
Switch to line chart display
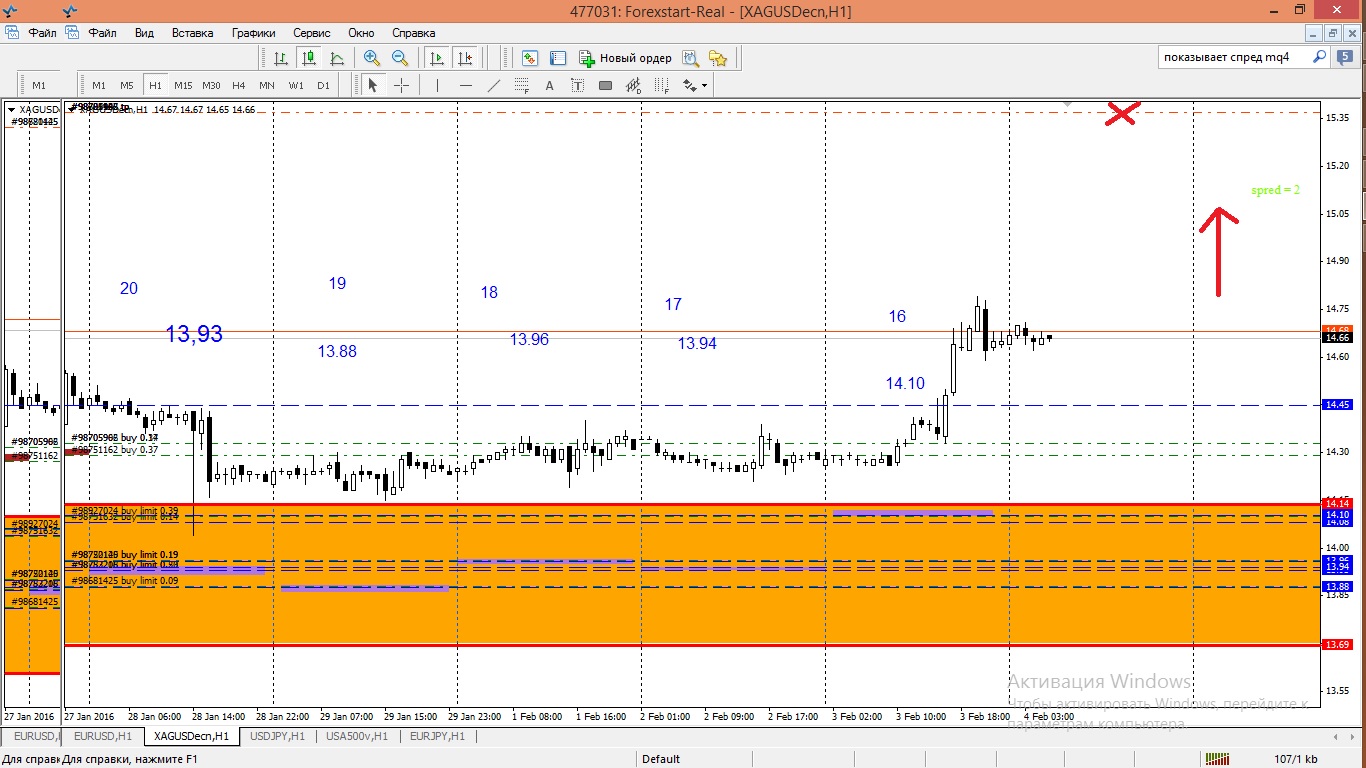337,58
